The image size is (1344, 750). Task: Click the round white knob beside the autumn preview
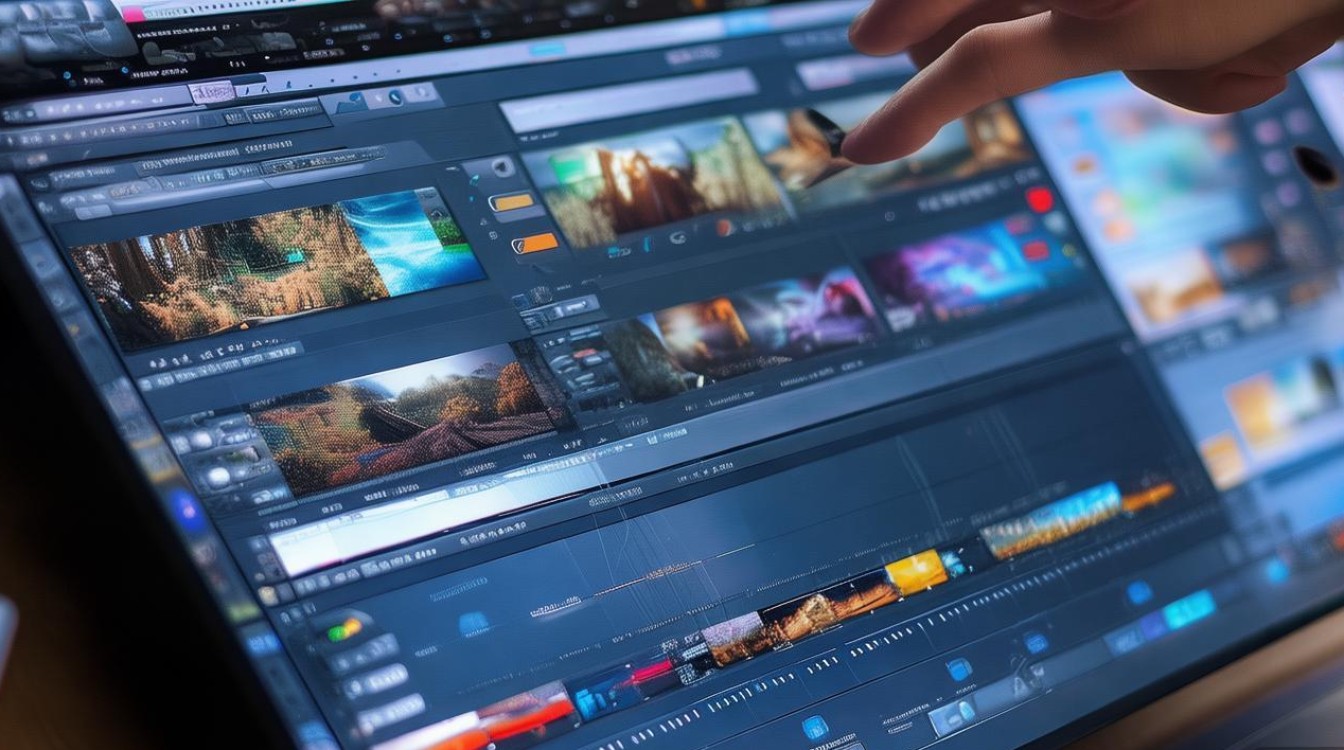coord(218,477)
